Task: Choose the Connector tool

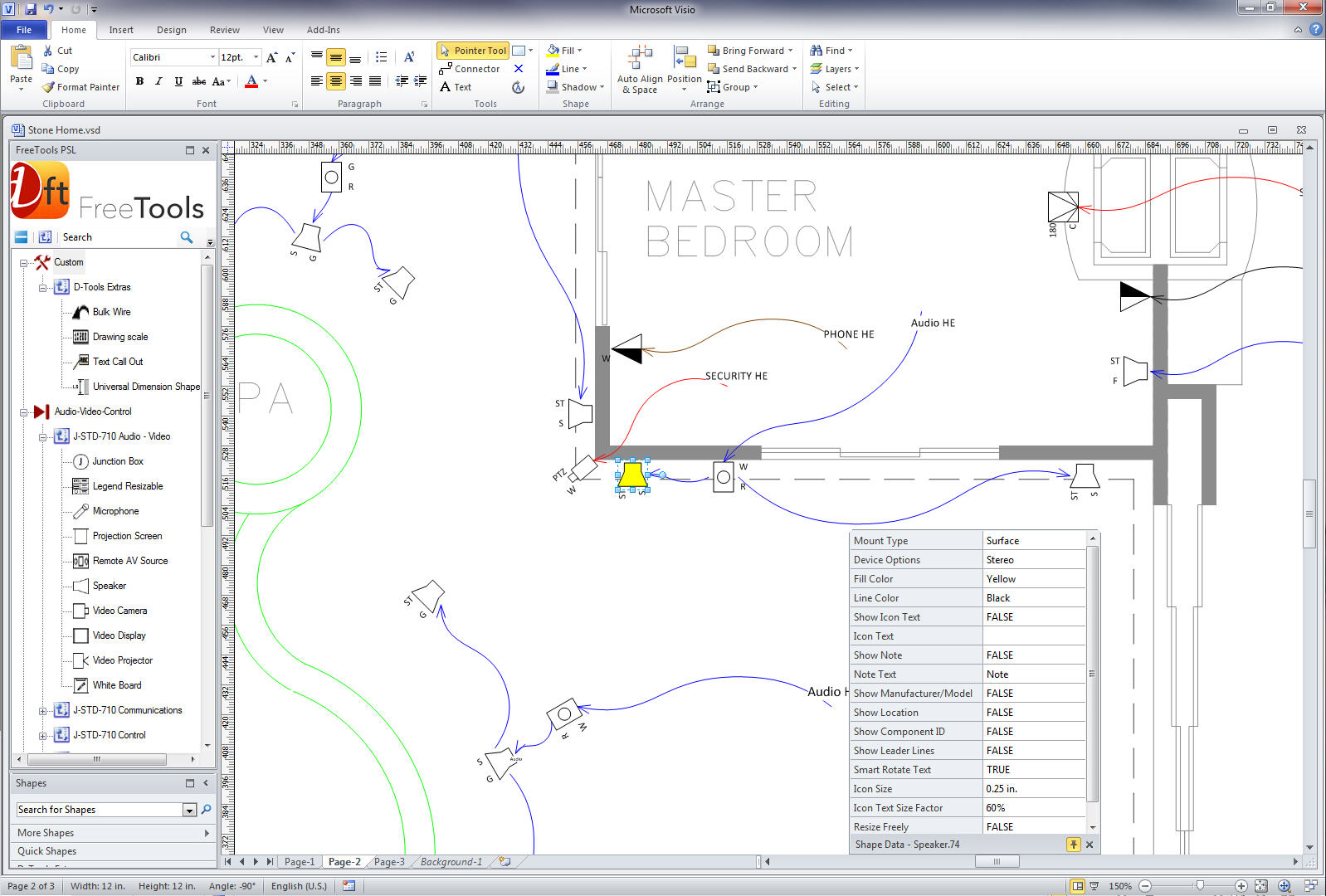Action: 470,69
